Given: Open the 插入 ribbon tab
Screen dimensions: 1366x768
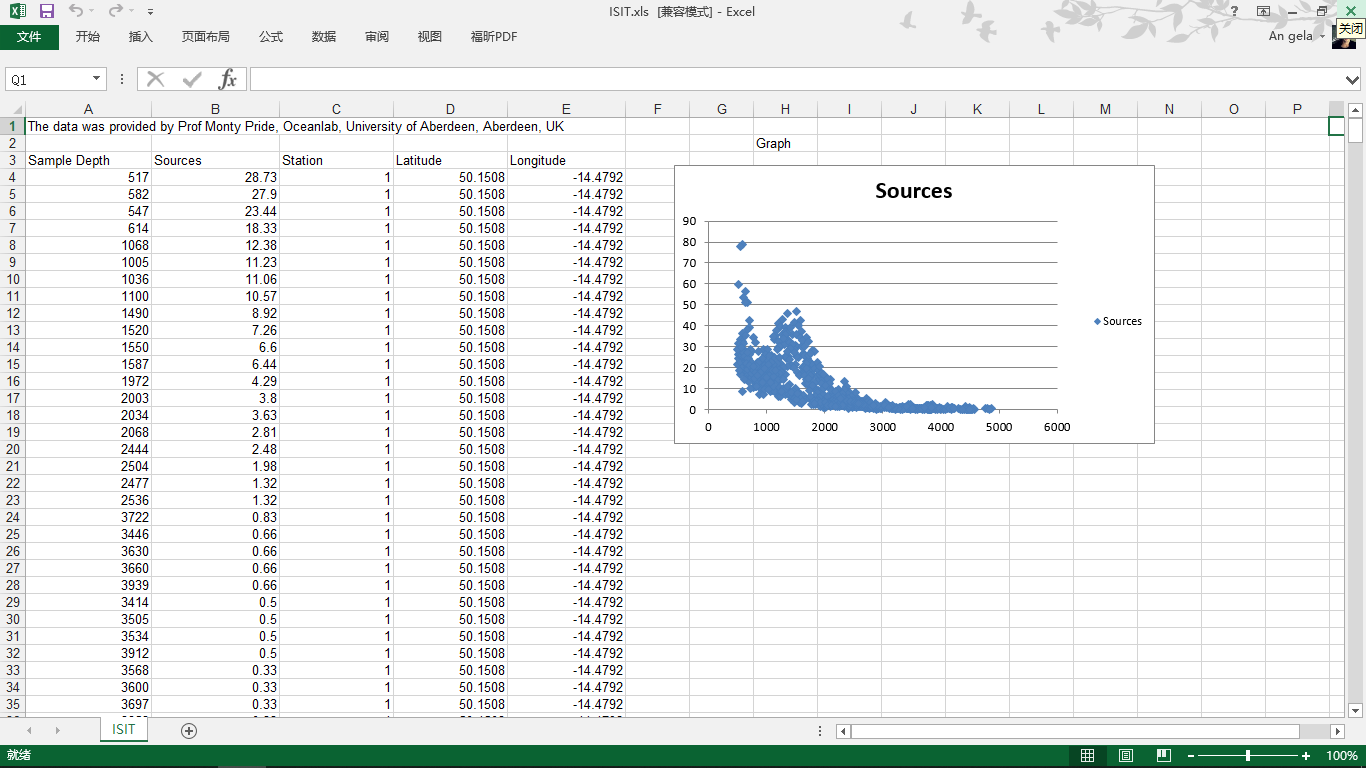Looking at the screenshot, I should (x=141, y=37).
